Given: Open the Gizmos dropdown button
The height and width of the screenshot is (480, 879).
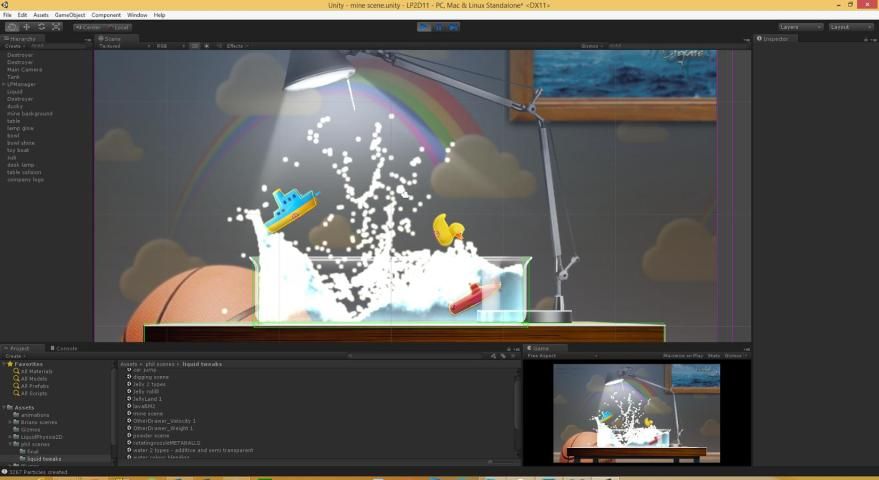Looking at the screenshot, I should tap(592, 46).
